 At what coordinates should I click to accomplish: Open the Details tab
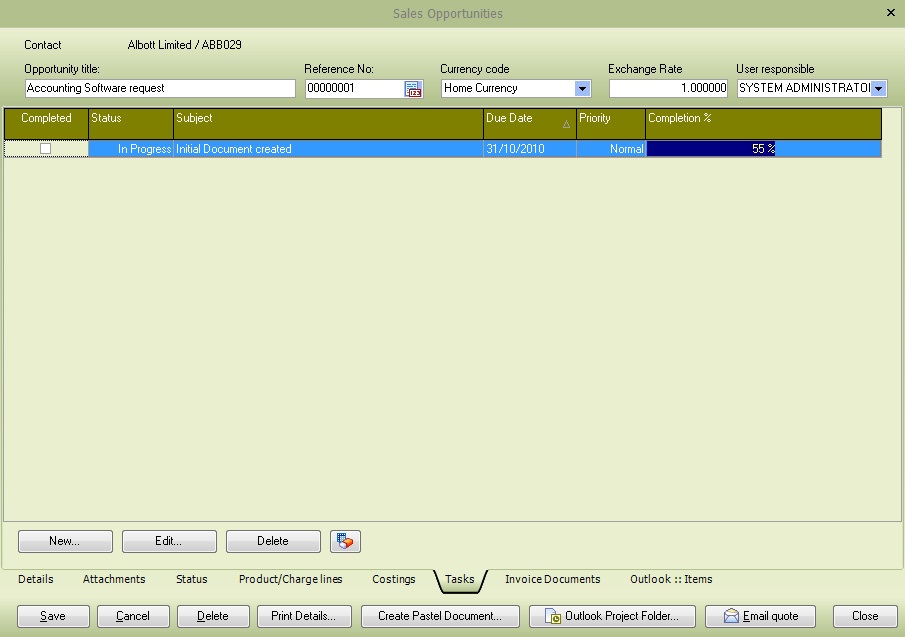click(36, 579)
